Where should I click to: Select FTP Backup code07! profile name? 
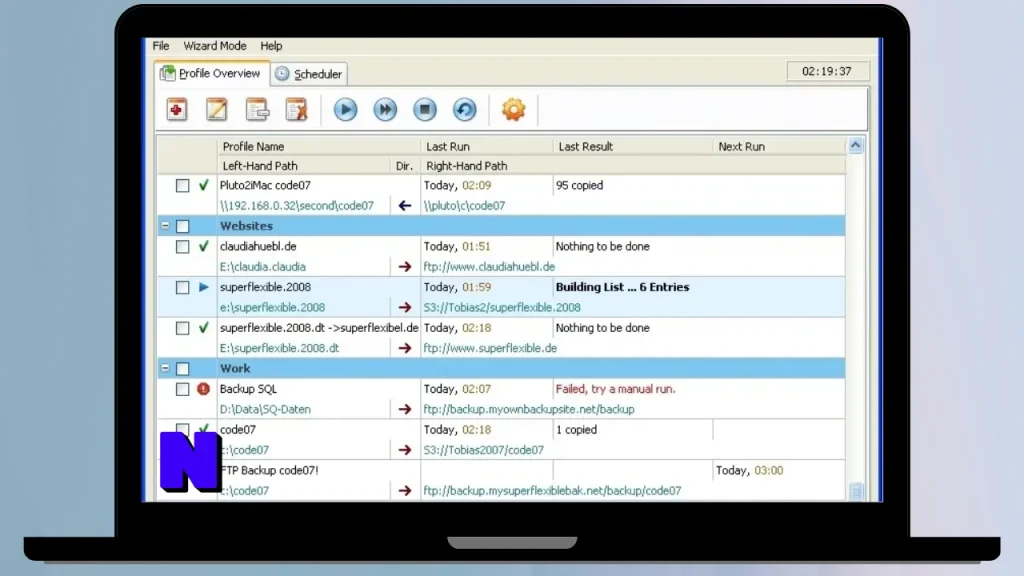point(270,470)
